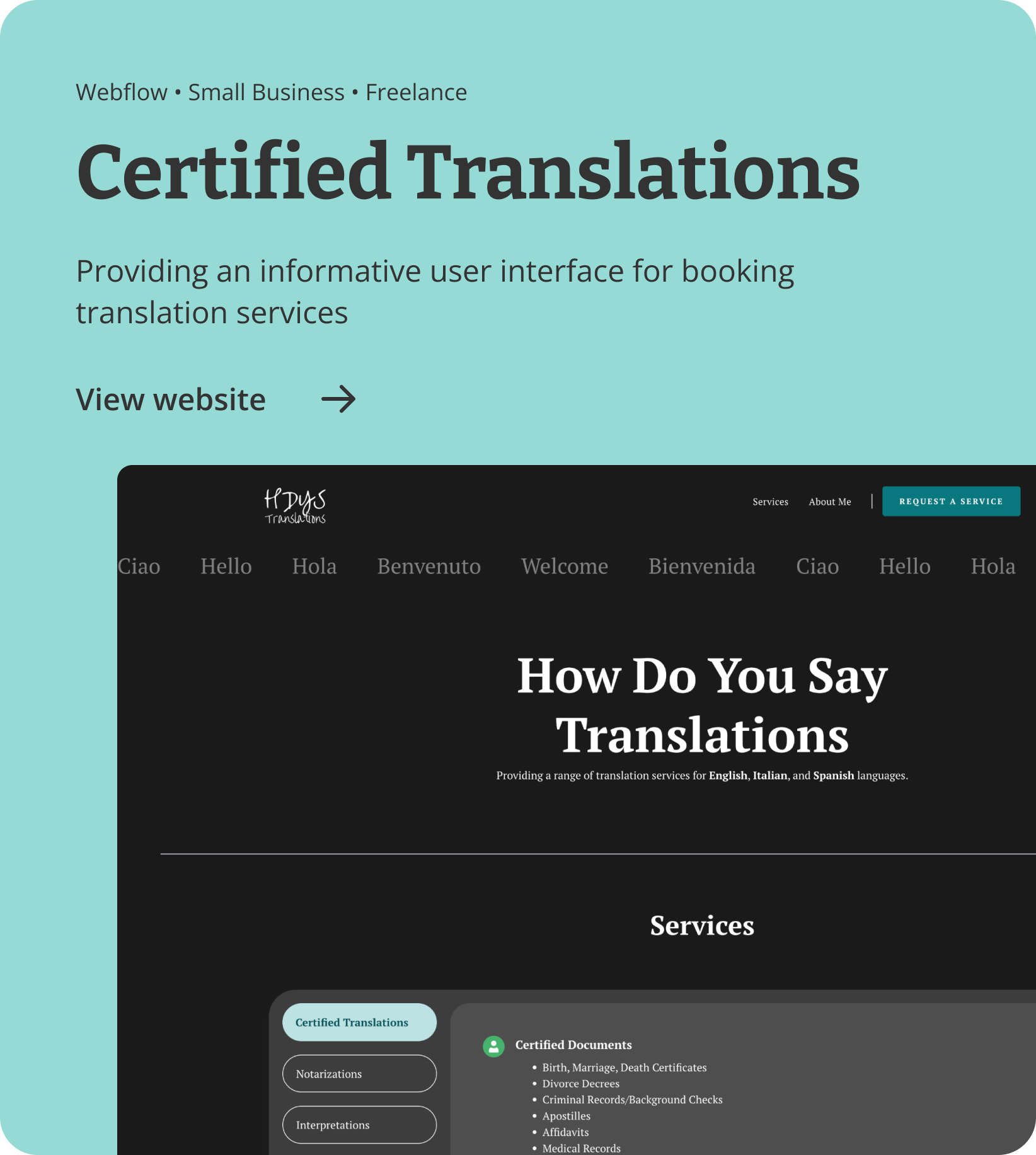Open the Services nav link
This screenshot has width=1036, height=1155.
pos(770,502)
